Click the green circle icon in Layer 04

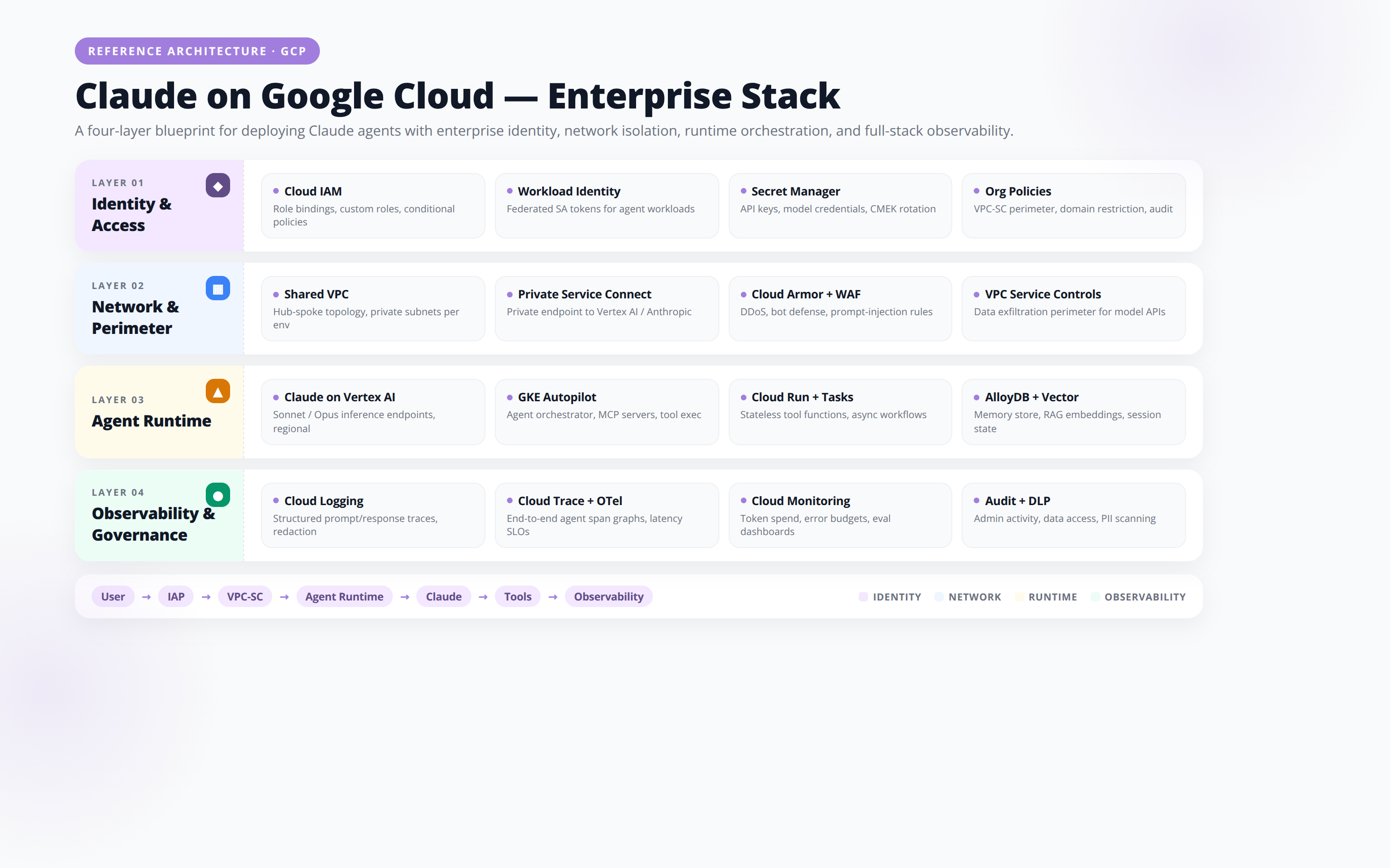pyautogui.click(x=217, y=495)
